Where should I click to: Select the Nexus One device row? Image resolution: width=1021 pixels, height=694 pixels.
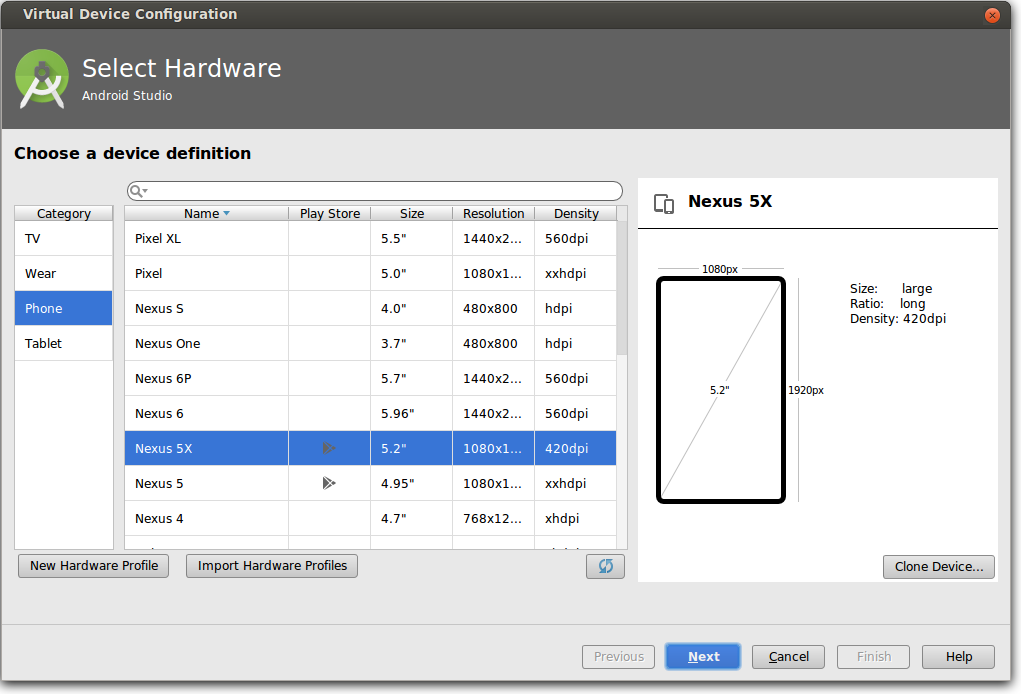pyautogui.click(x=371, y=343)
